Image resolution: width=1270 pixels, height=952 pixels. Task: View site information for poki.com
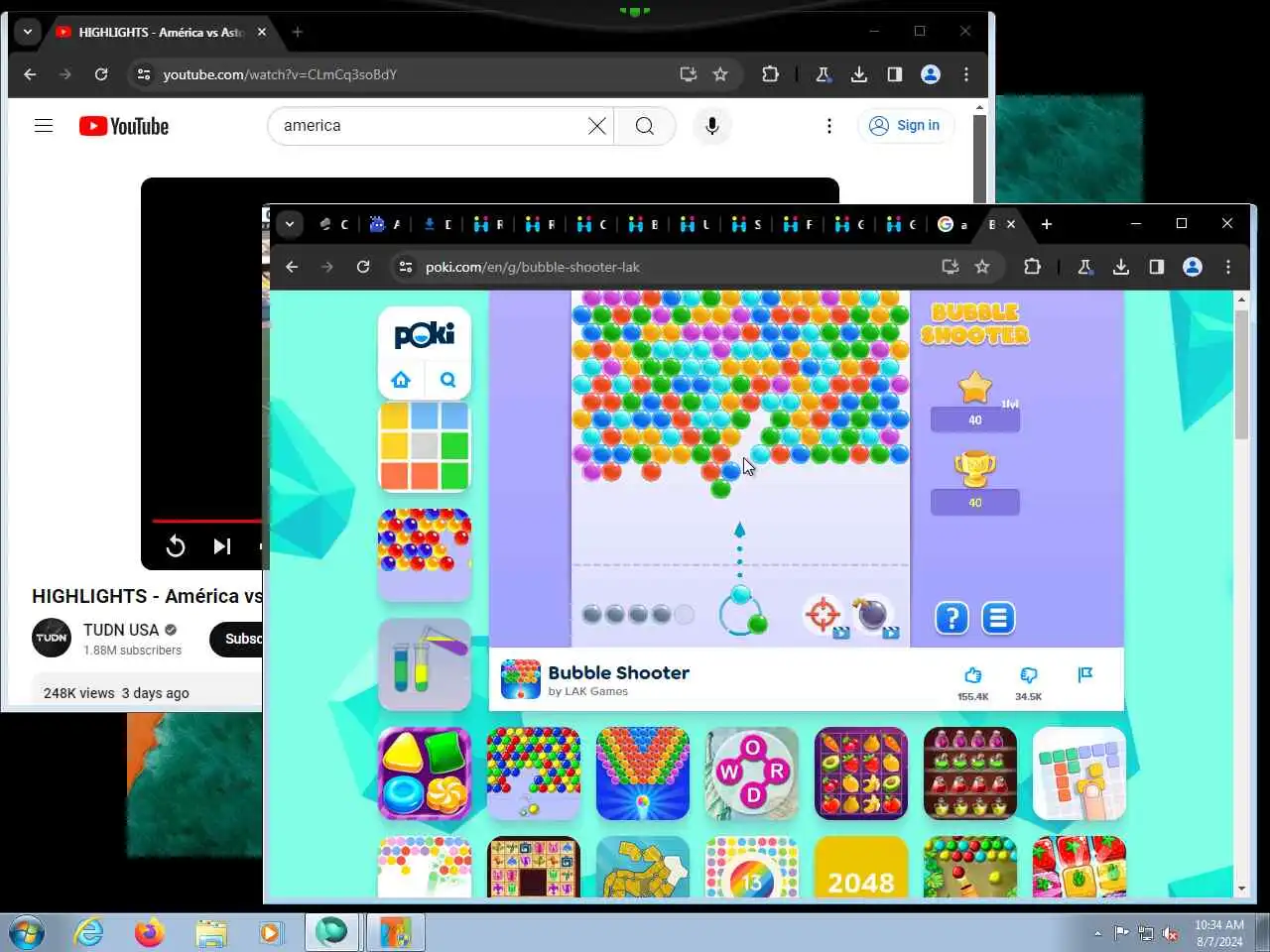point(405,267)
